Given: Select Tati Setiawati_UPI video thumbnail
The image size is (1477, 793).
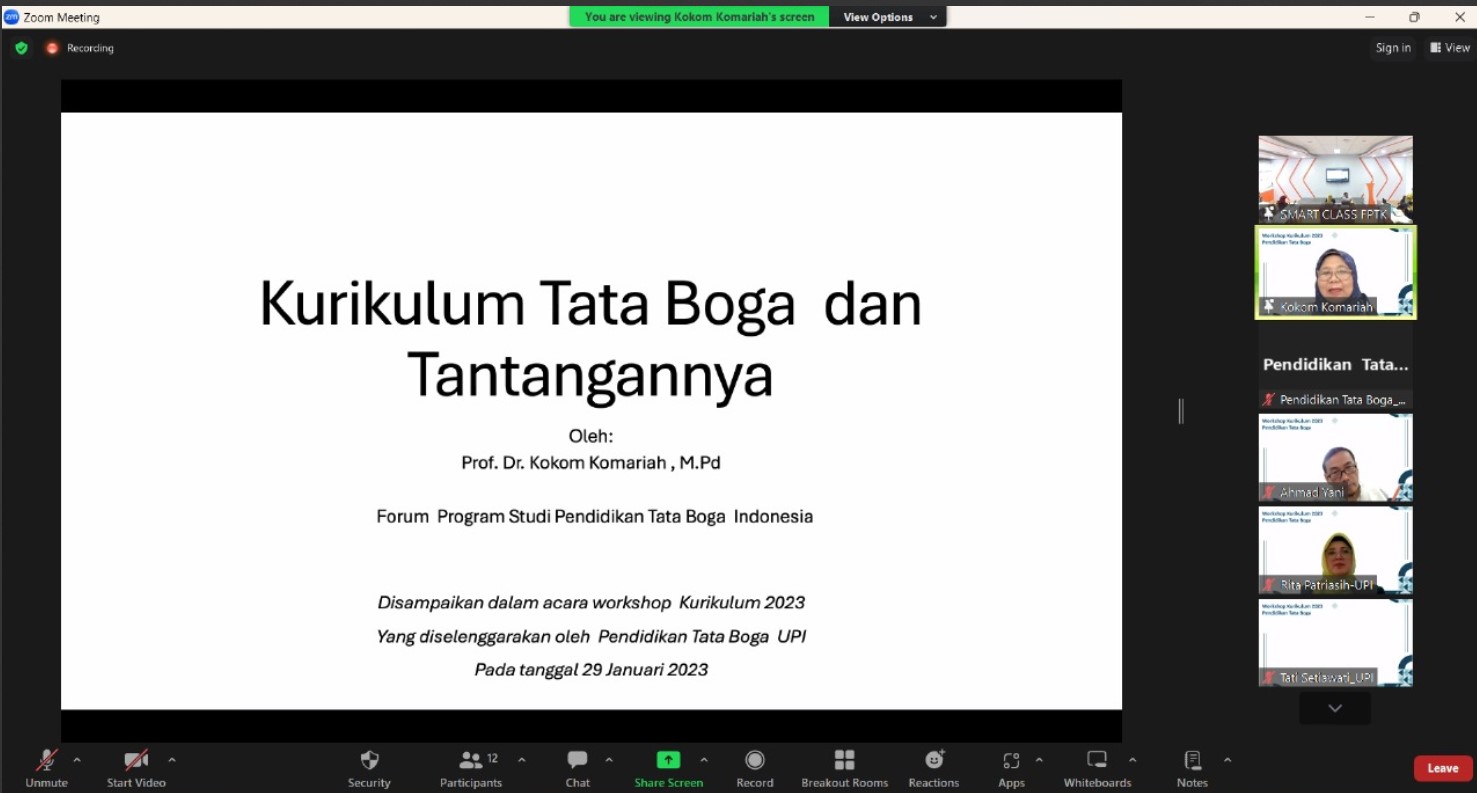Looking at the screenshot, I should click(x=1335, y=643).
